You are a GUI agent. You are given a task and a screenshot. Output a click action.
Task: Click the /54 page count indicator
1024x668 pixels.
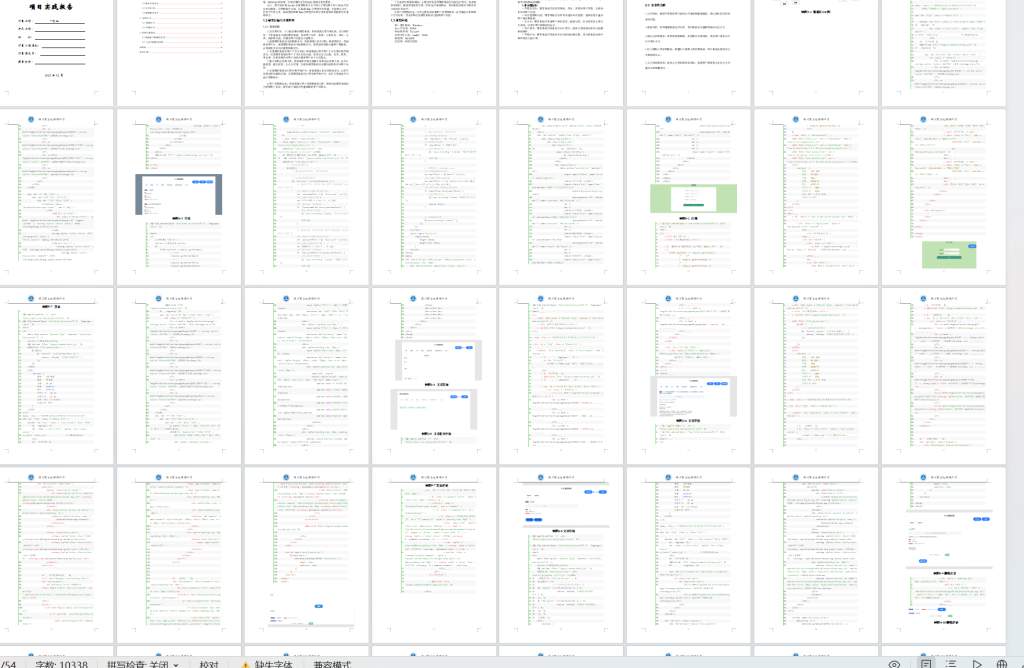(x=9, y=664)
